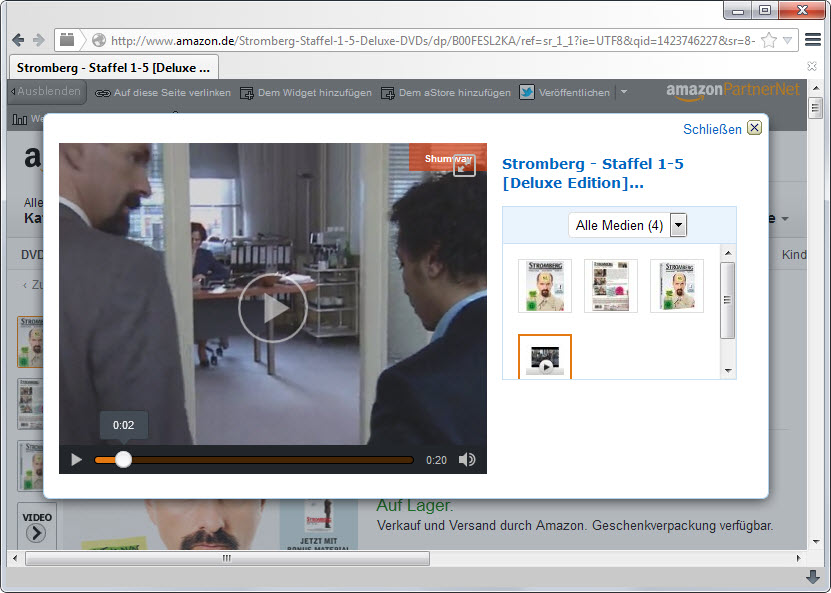The height and width of the screenshot is (593, 831).
Task: Mute the video with the speaker icon
Action: click(x=467, y=459)
